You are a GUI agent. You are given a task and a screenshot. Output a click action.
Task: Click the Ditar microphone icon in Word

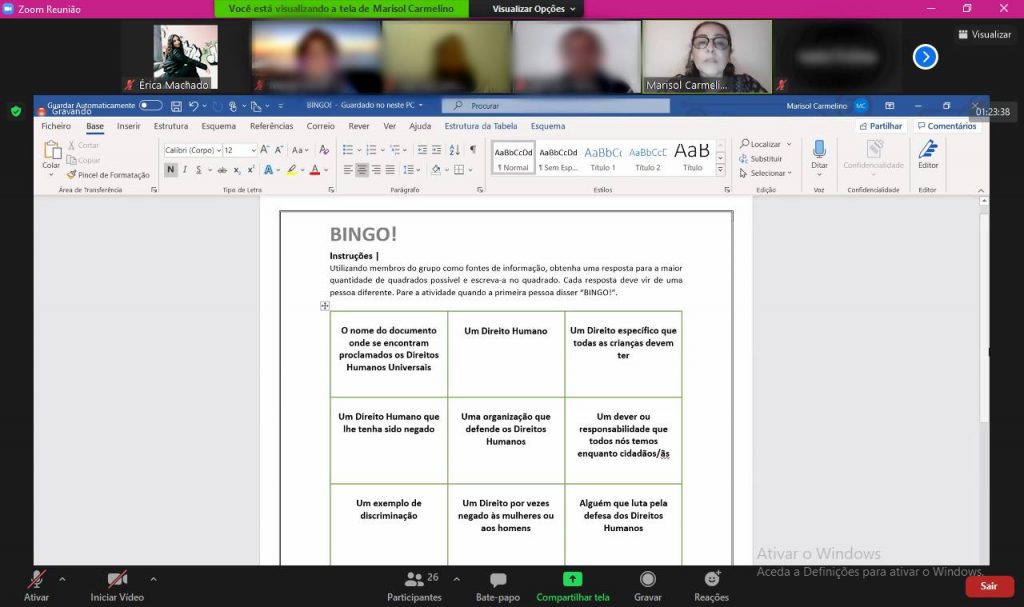[x=819, y=151]
